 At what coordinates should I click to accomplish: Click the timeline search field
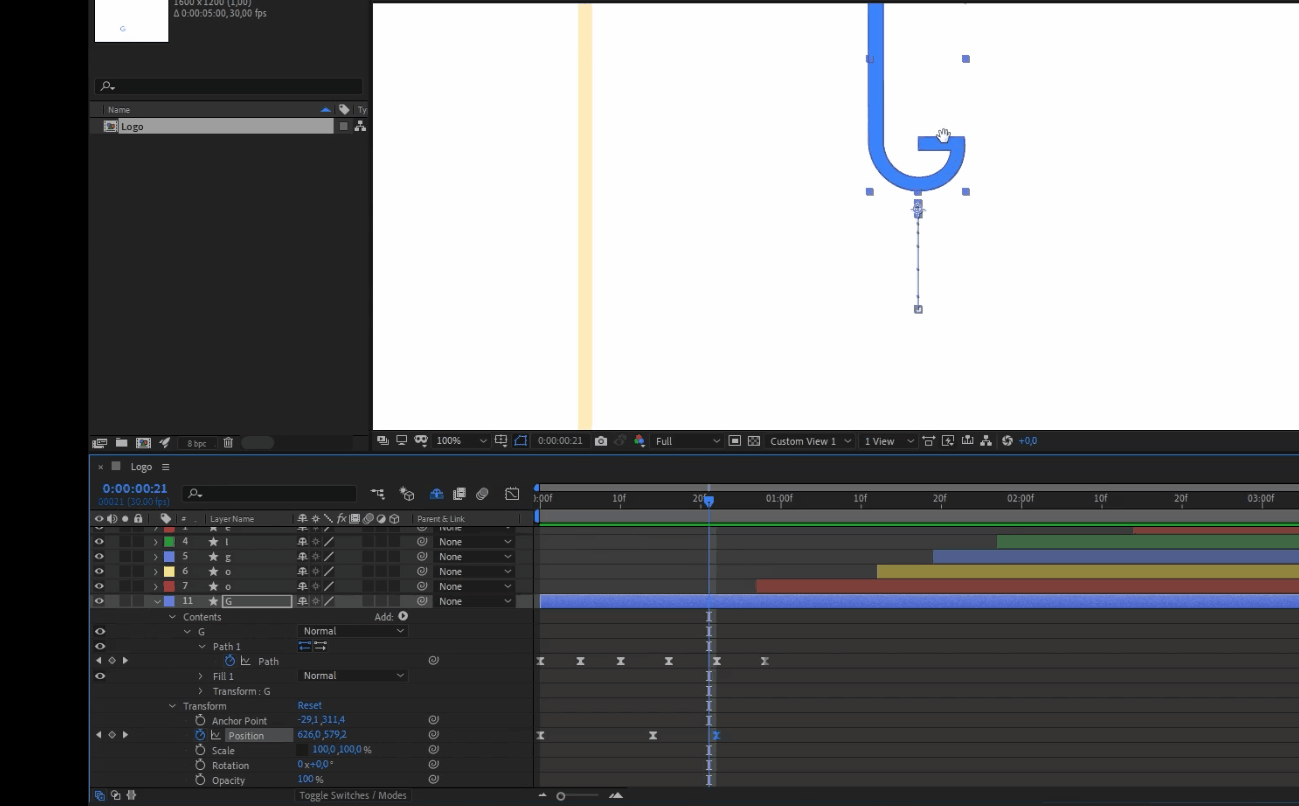(269, 494)
